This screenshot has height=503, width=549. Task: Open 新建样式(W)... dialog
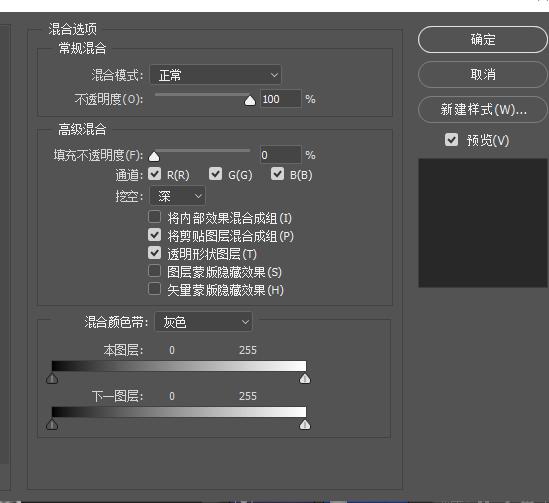[482, 110]
